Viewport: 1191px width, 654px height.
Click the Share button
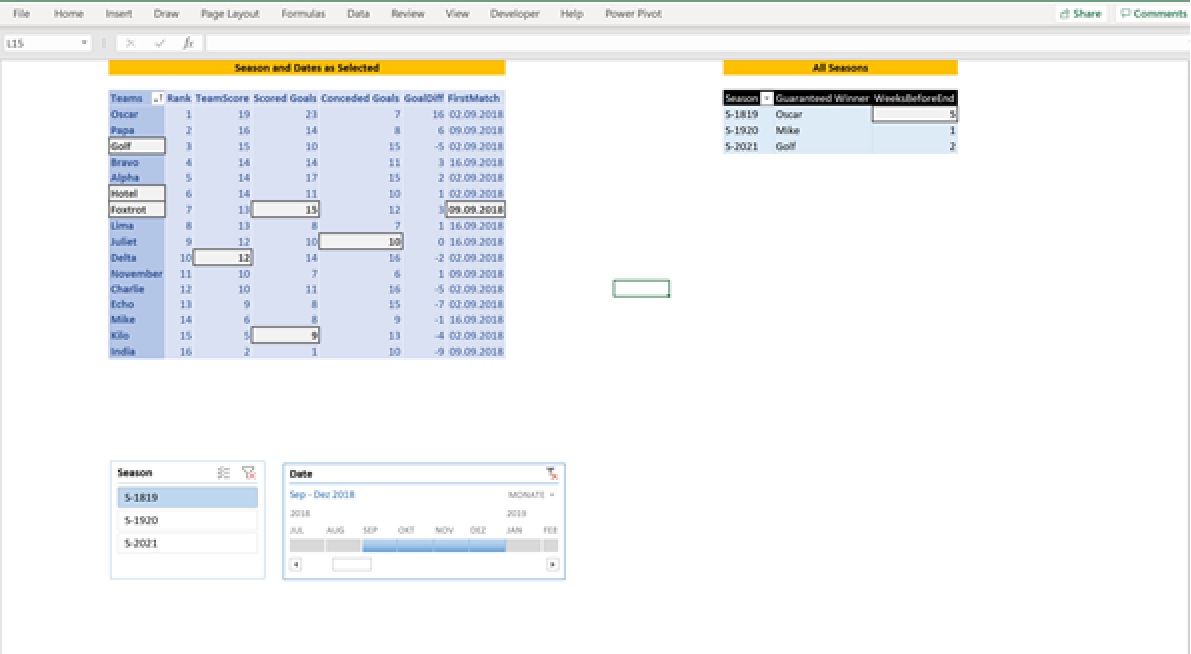[1080, 14]
